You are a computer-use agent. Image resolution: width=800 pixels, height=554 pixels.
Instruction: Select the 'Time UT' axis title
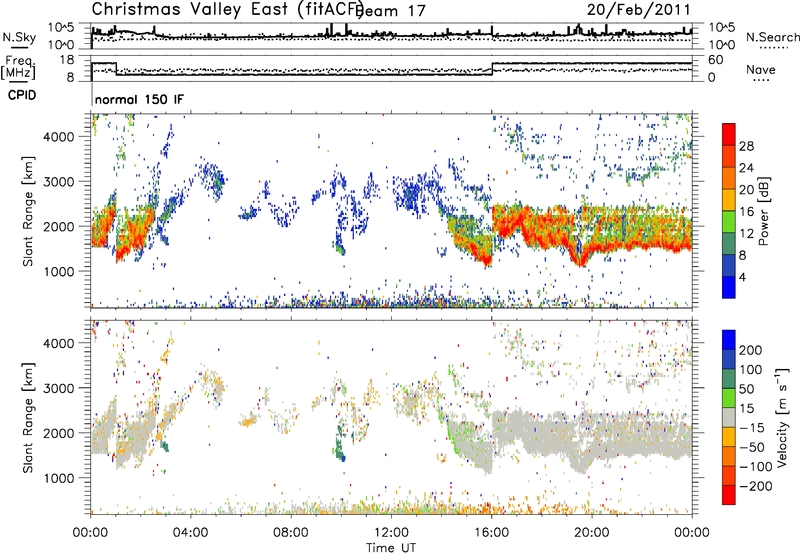tap(391, 548)
